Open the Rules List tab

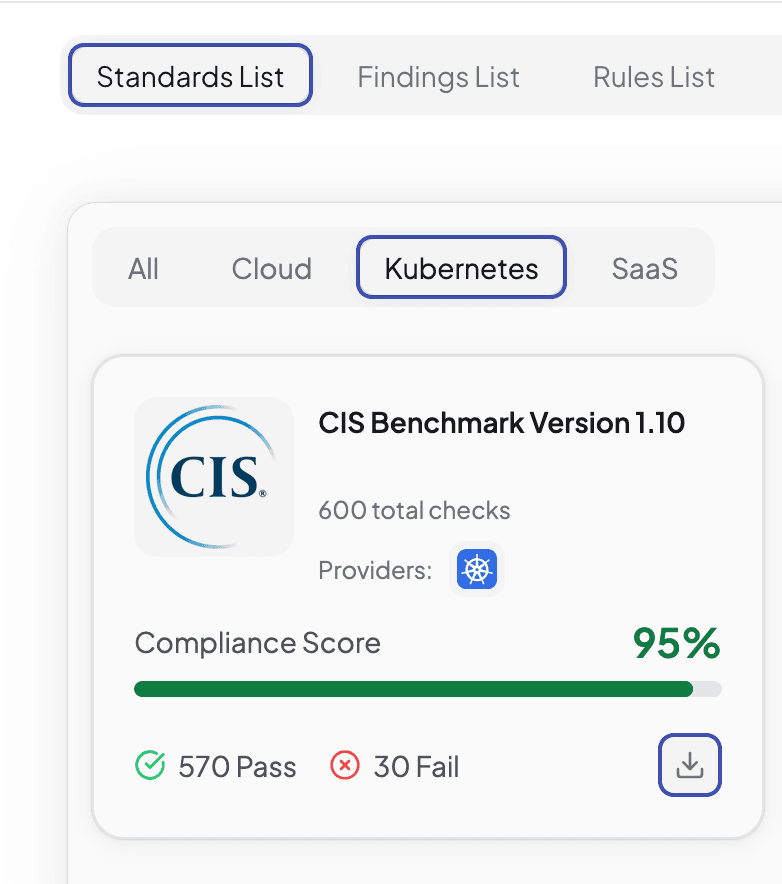pyautogui.click(x=653, y=76)
